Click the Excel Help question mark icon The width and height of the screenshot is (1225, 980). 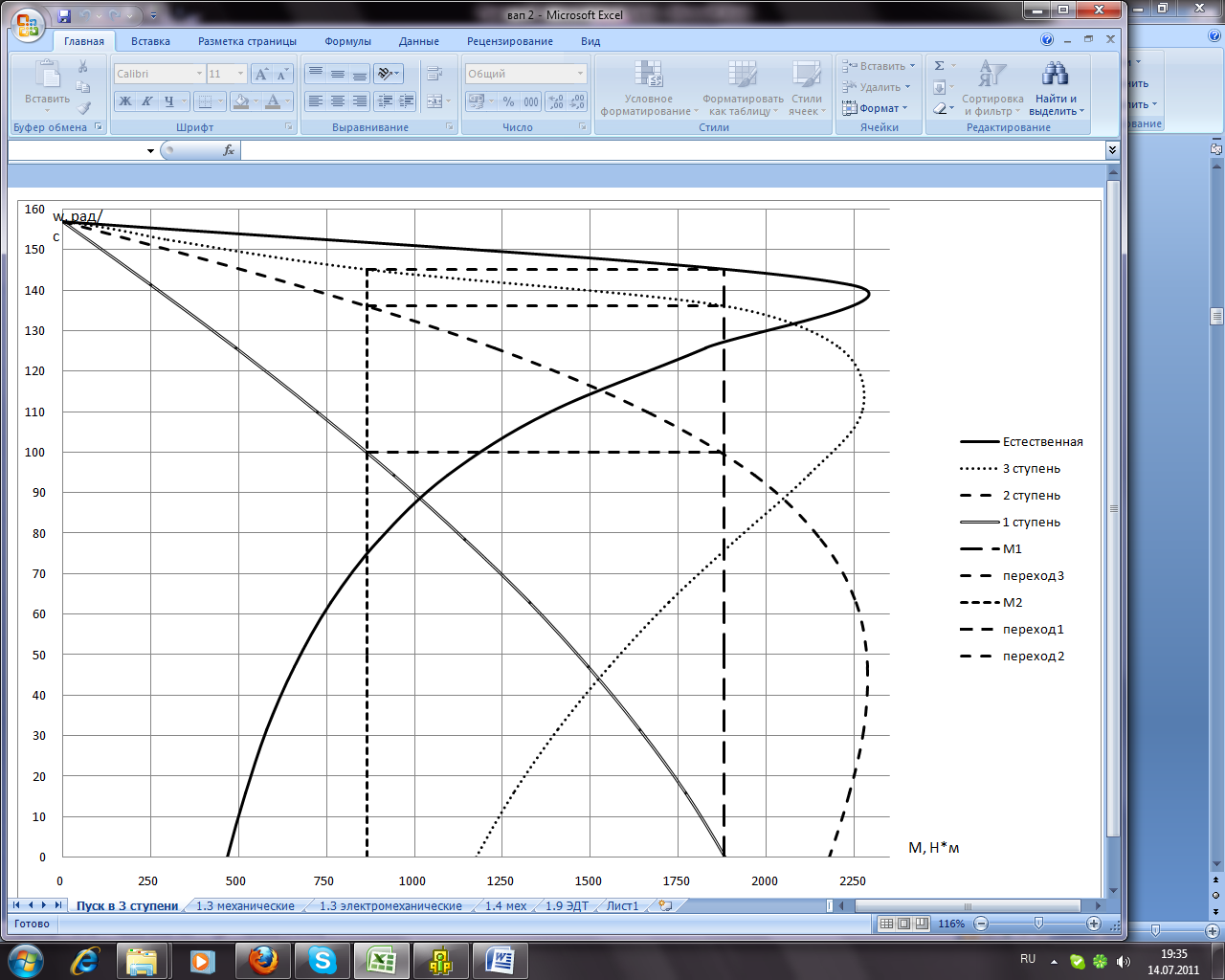coord(1047,40)
